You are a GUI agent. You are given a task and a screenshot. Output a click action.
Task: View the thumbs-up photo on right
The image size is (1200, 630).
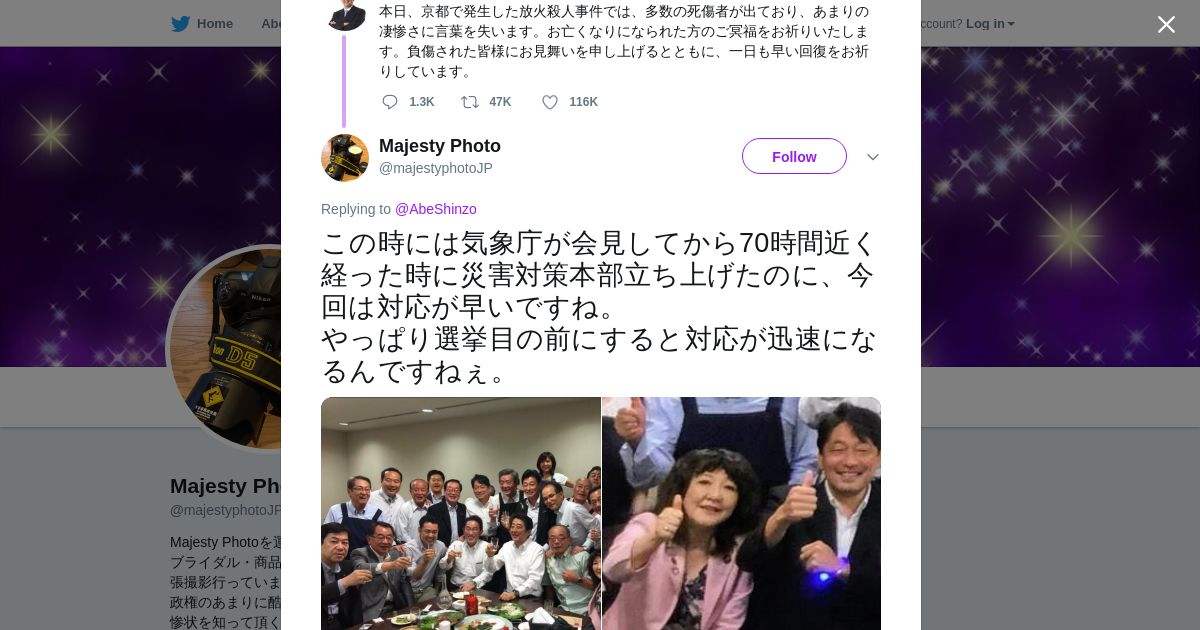(741, 513)
